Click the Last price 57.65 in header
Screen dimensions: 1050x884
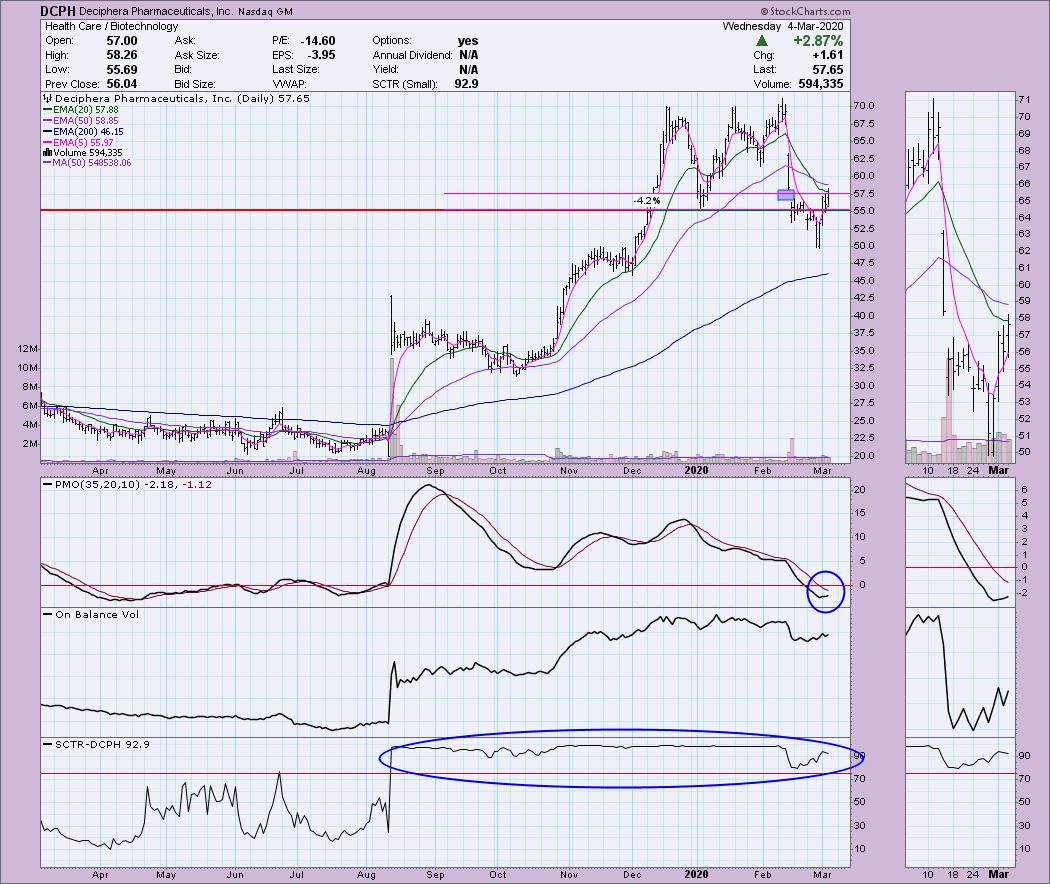[x=827, y=70]
